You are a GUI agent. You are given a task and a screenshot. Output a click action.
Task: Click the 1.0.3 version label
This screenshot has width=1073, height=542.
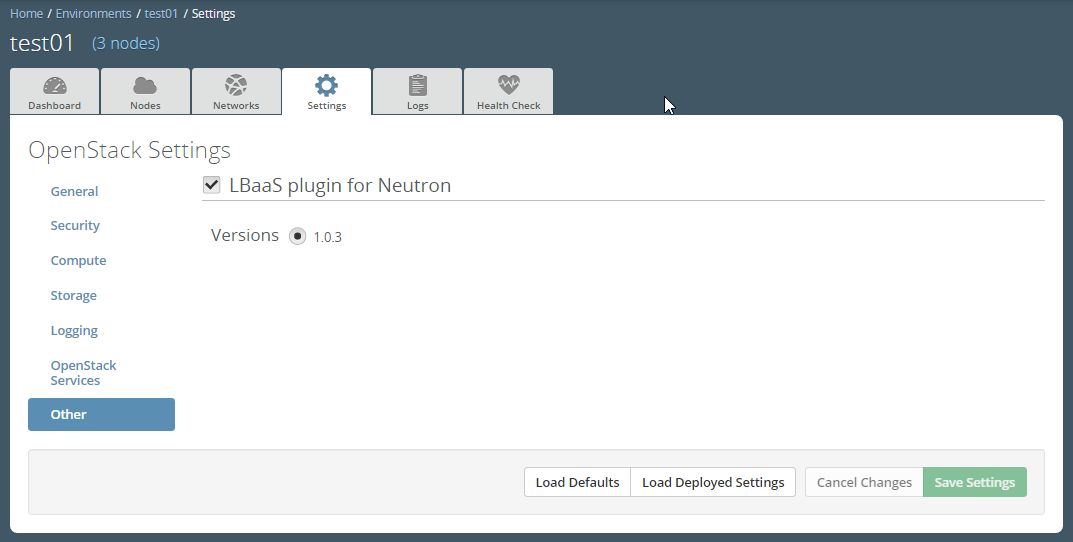click(328, 237)
